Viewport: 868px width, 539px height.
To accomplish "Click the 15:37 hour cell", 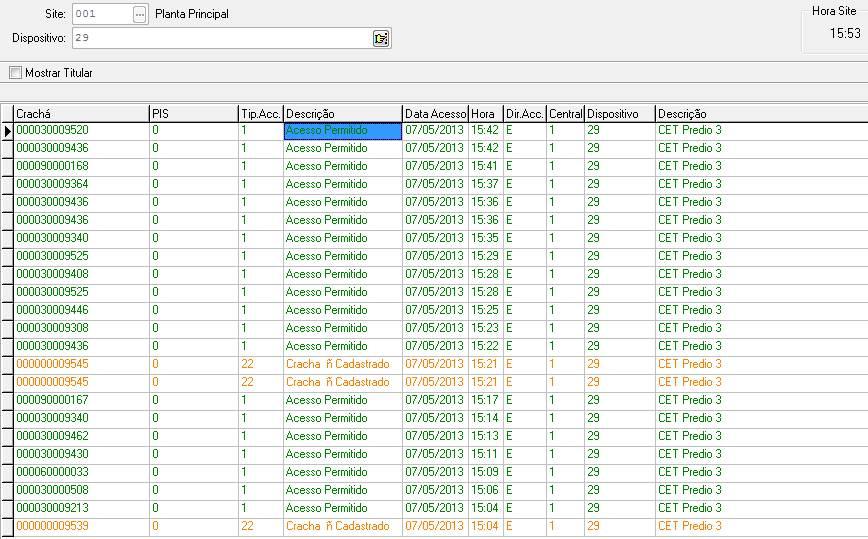I will tap(485, 184).
